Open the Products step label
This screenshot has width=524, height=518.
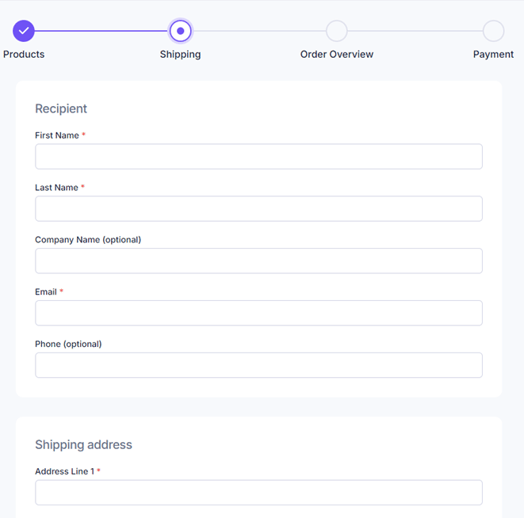pos(24,54)
